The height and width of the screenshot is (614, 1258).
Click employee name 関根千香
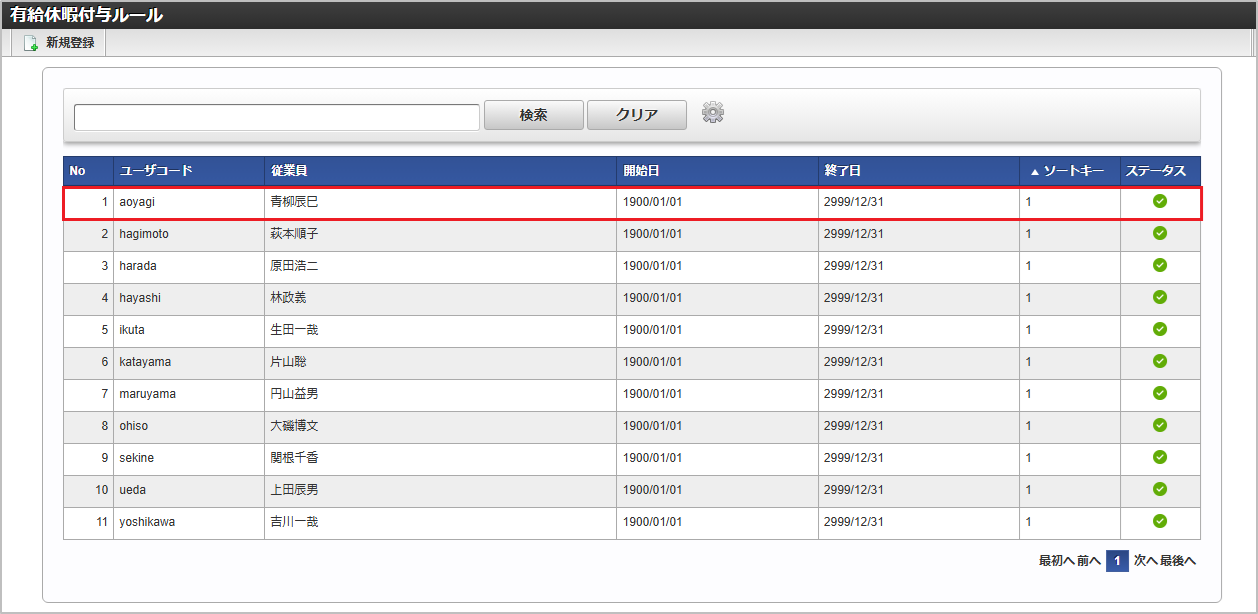(294, 458)
